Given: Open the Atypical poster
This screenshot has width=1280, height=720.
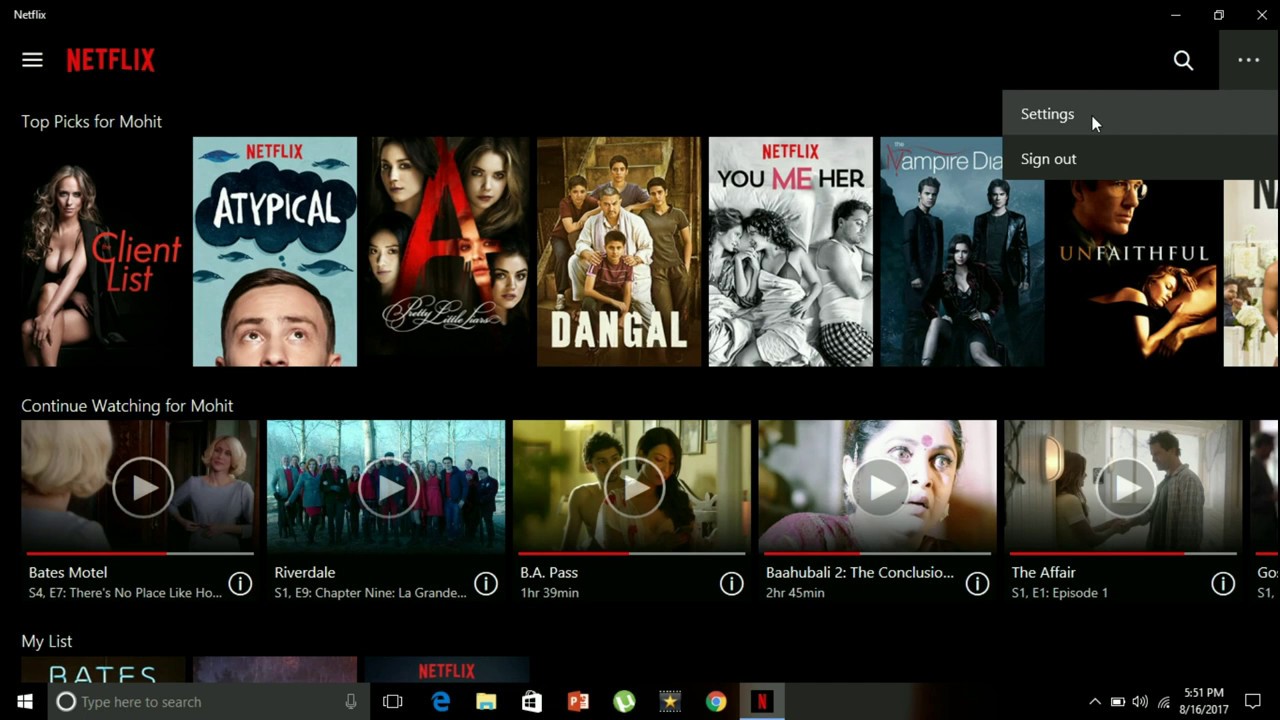Looking at the screenshot, I should [275, 252].
